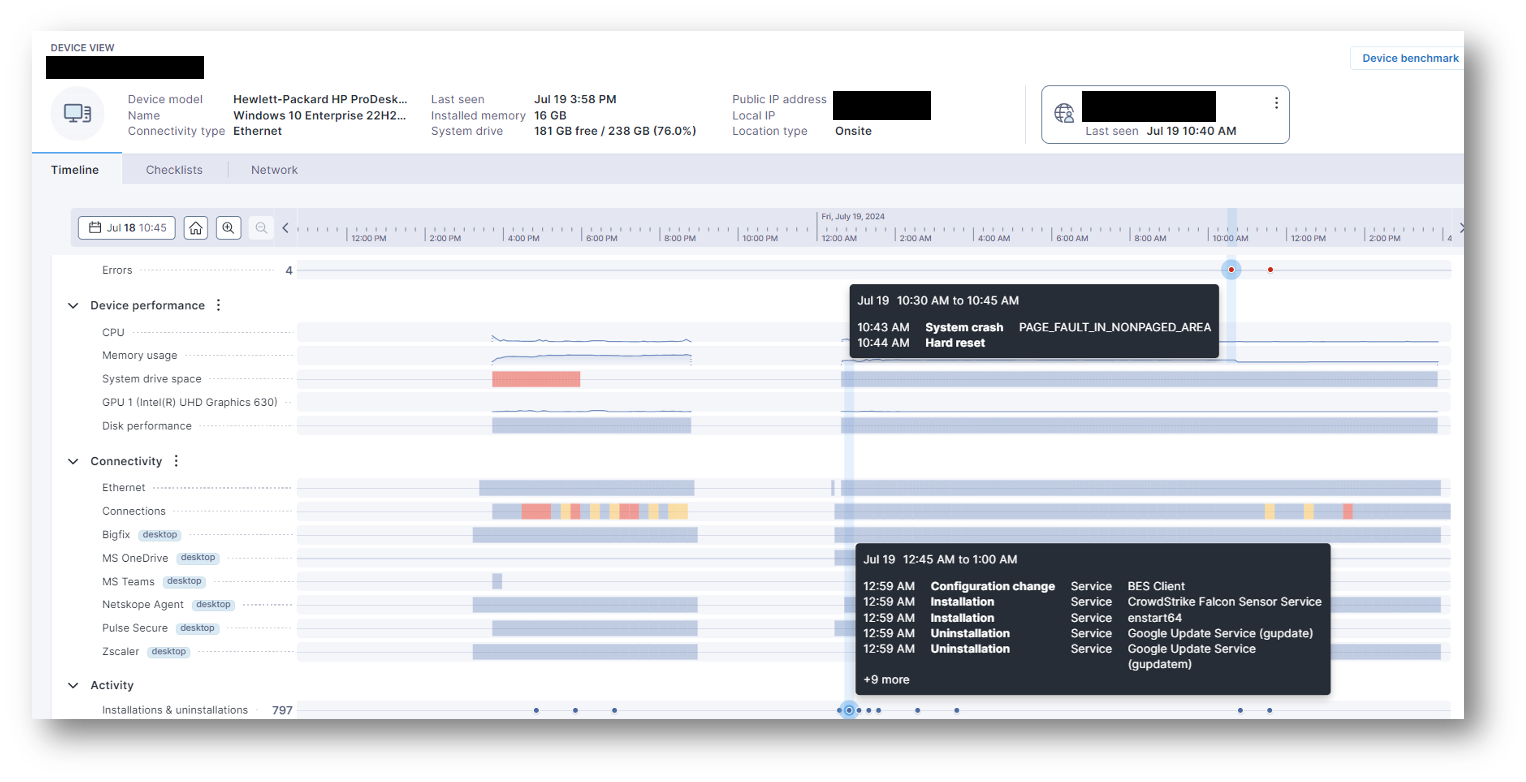The width and height of the screenshot is (1526, 782).
Task: Click the +9 more link in tooltip
Action: pos(886,680)
